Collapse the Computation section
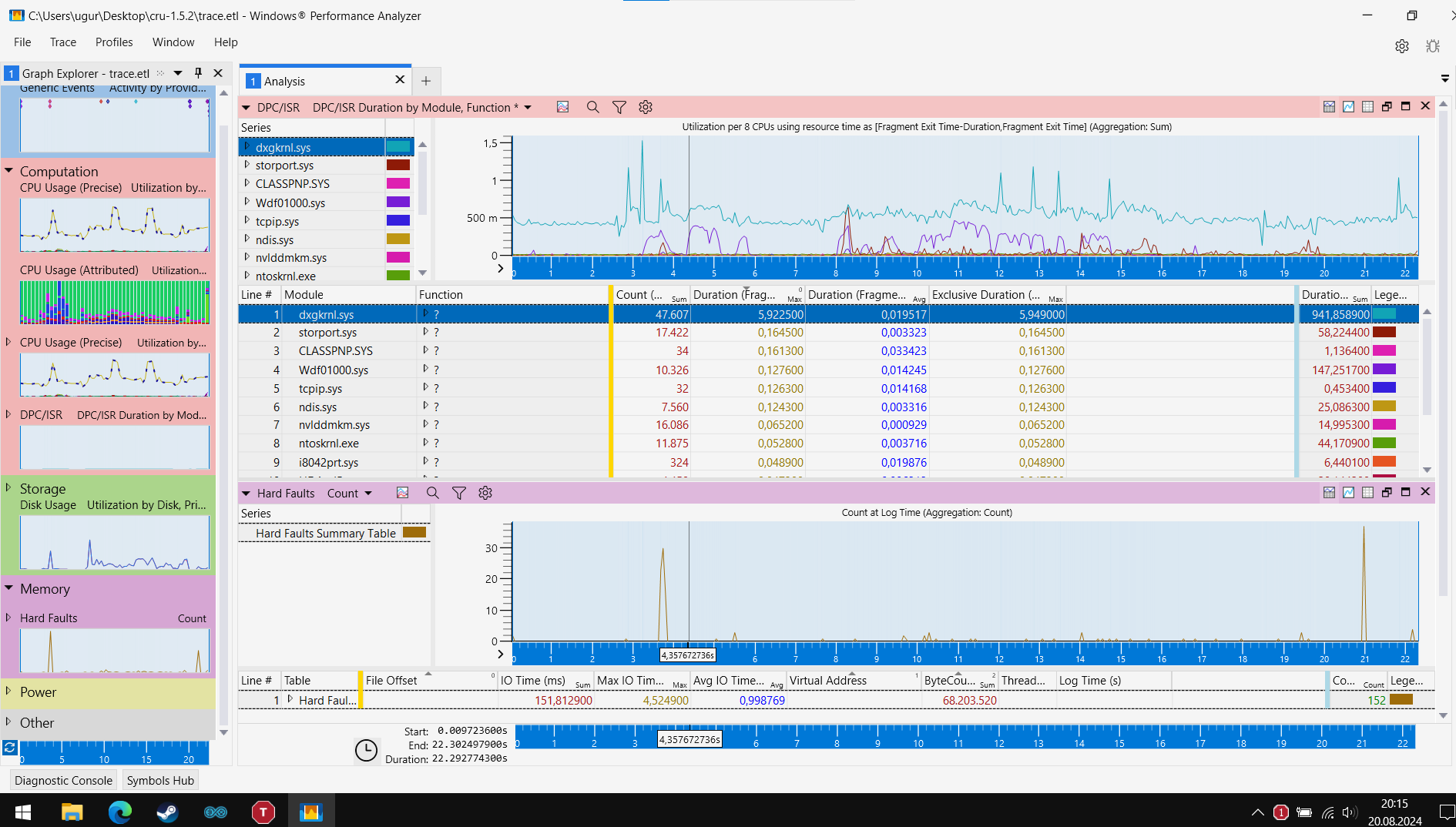 click(9, 171)
